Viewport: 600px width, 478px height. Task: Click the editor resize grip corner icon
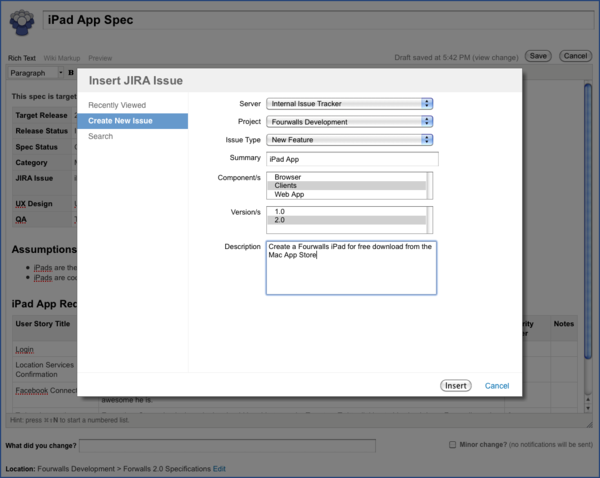589,424
